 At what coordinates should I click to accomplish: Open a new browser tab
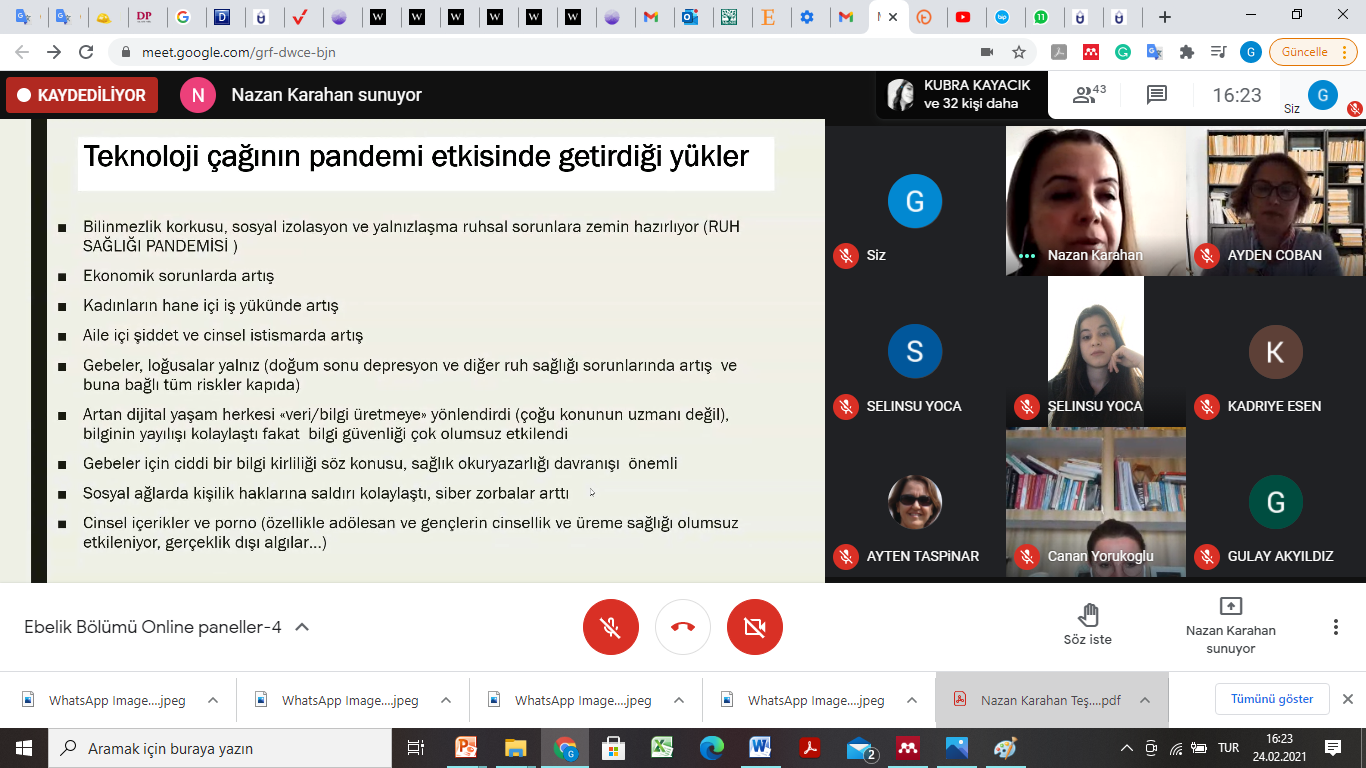(1164, 17)
